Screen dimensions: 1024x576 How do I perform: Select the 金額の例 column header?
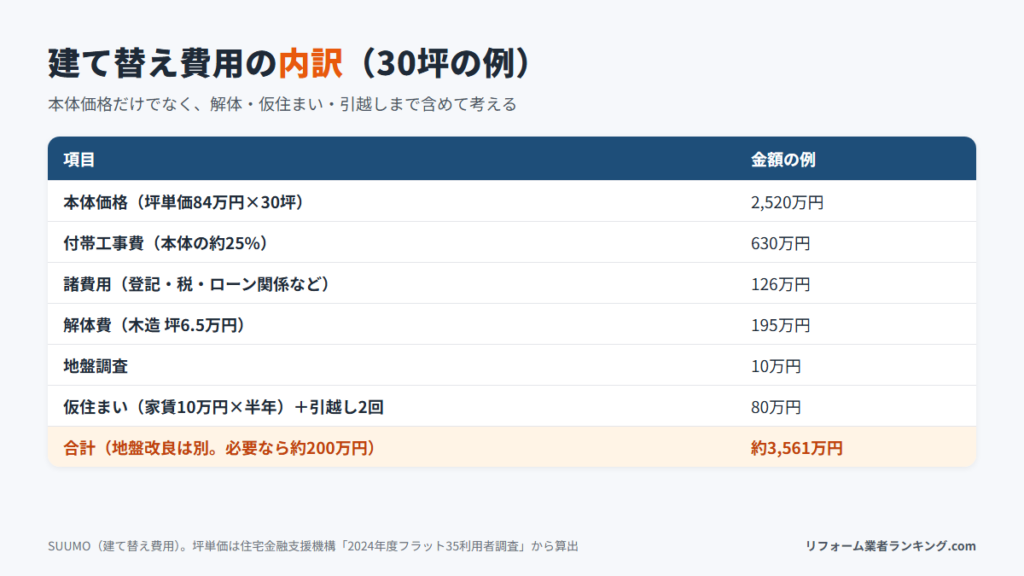tap(783, 159)
